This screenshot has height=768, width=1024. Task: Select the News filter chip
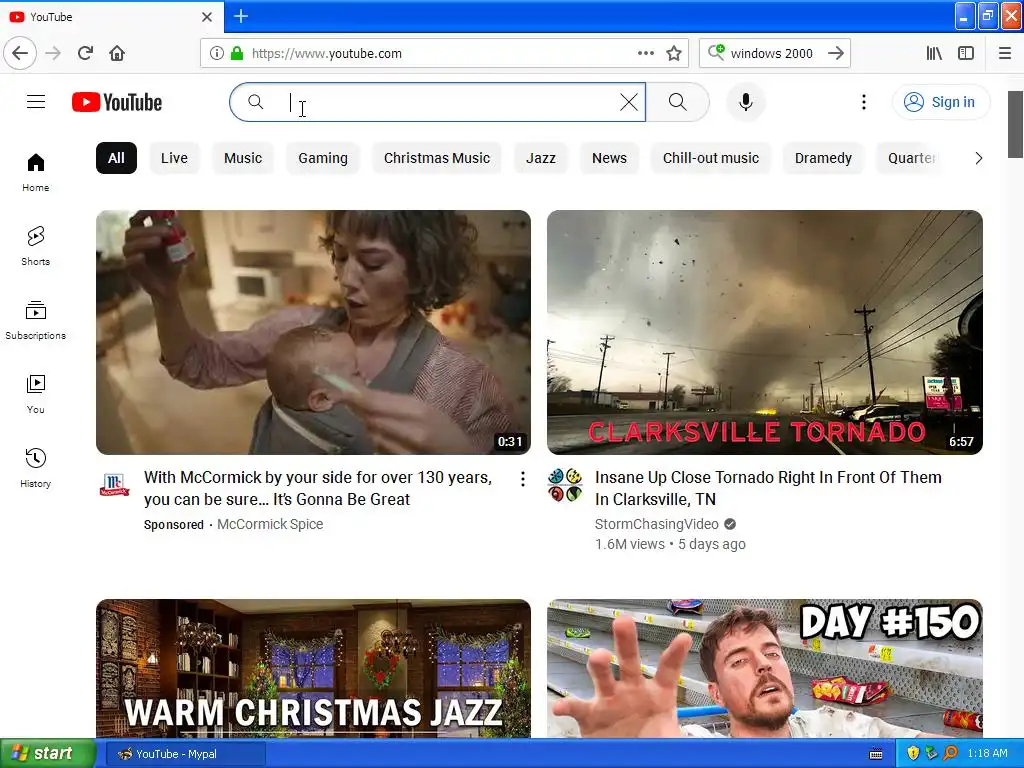point(609,158)
